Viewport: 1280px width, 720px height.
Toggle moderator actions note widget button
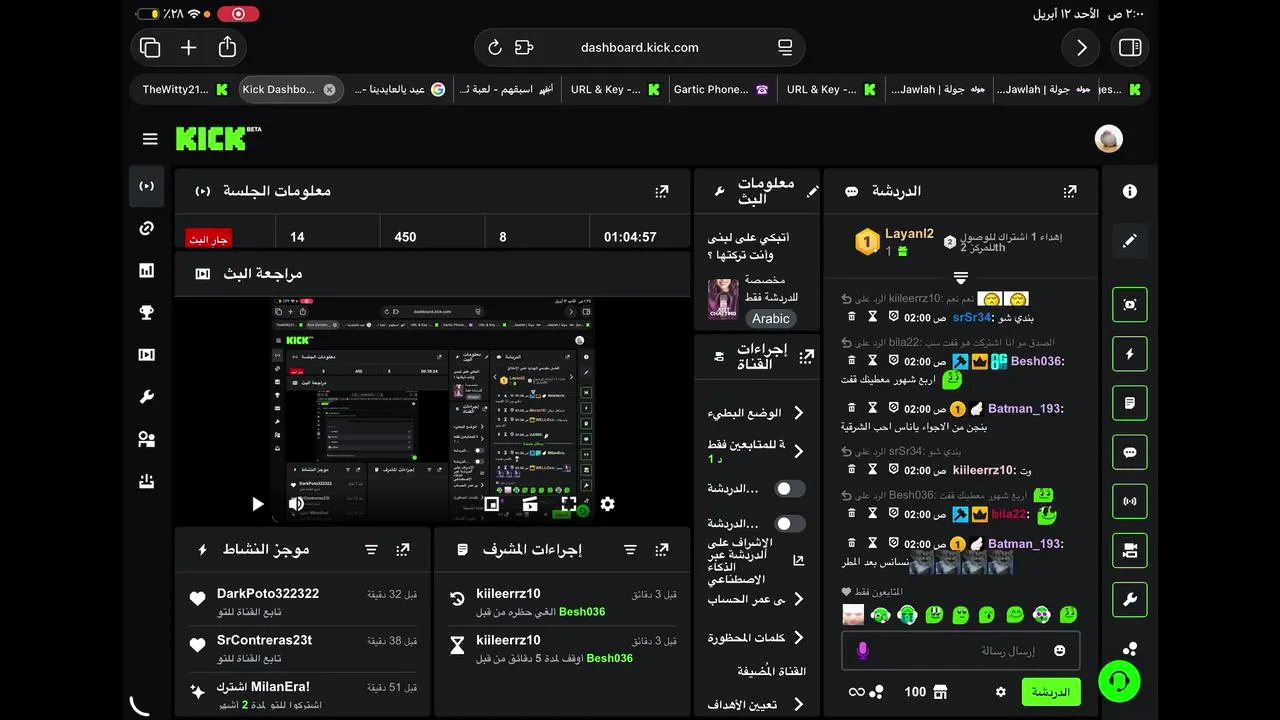coord(1130,403)
